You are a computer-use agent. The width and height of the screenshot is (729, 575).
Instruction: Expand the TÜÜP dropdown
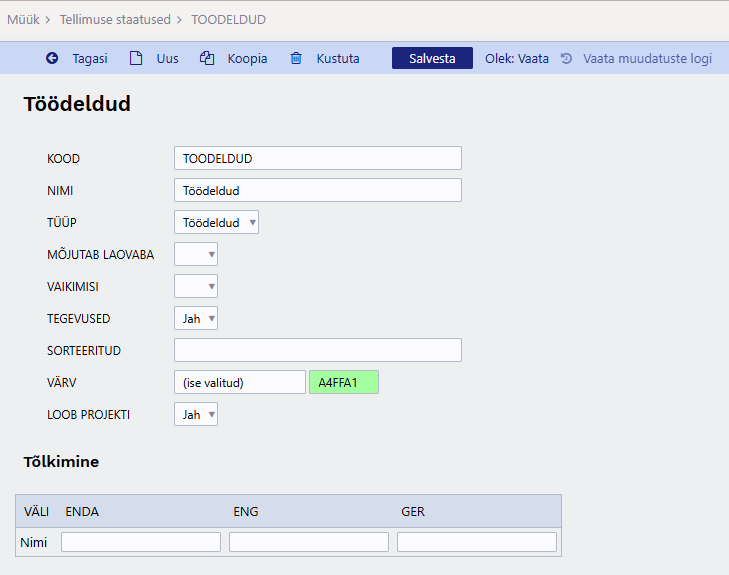(x=216, y=222)
